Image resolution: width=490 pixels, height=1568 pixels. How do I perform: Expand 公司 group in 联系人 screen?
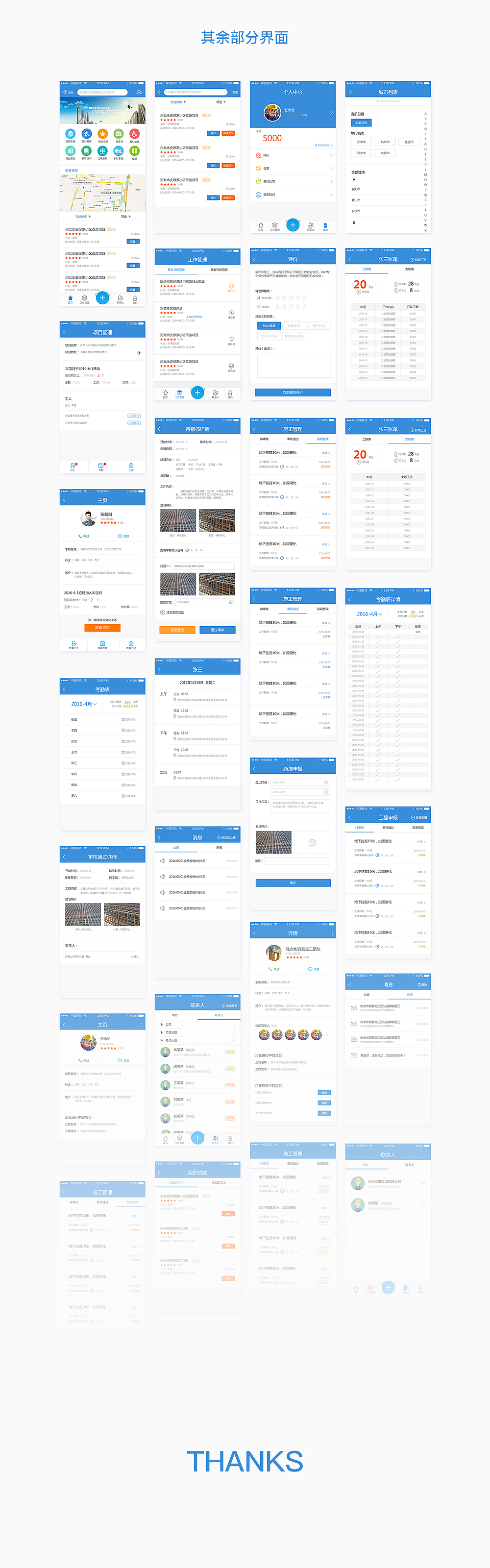click(197, 1025)
